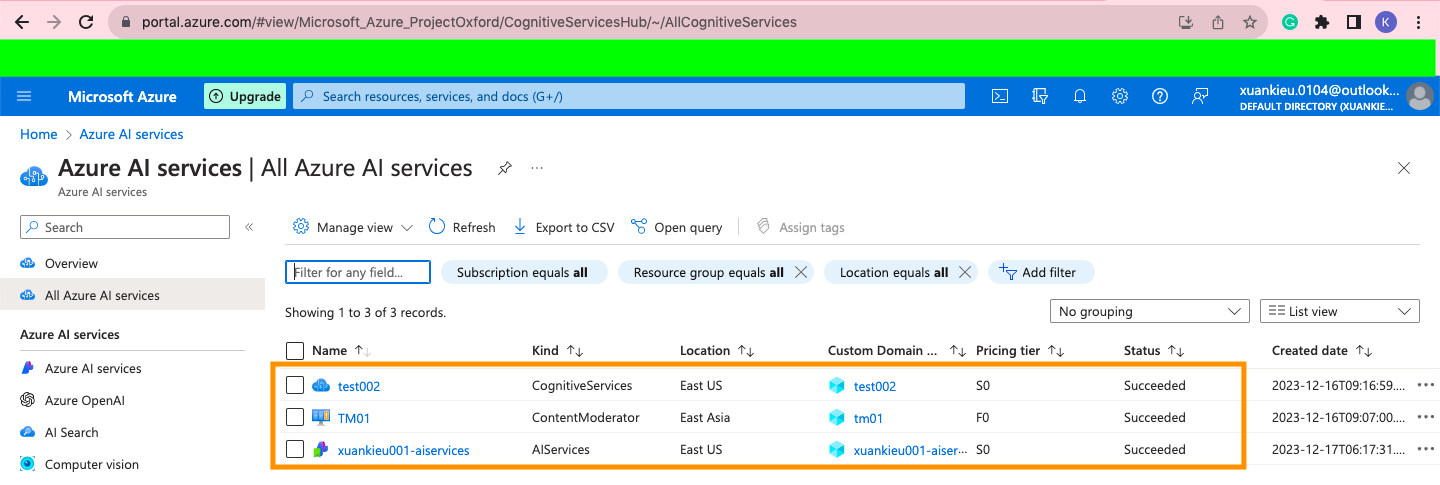
Task: Sort the table by the Kind column
Action: coord(557,351)
